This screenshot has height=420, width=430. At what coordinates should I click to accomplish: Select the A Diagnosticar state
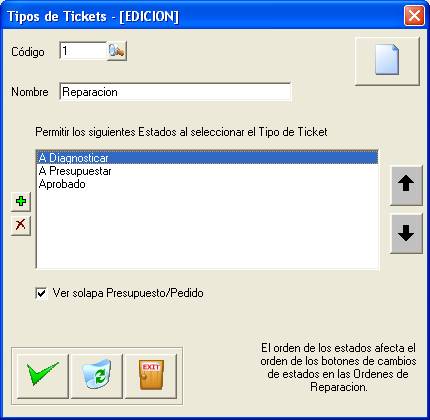click(207, 158)
